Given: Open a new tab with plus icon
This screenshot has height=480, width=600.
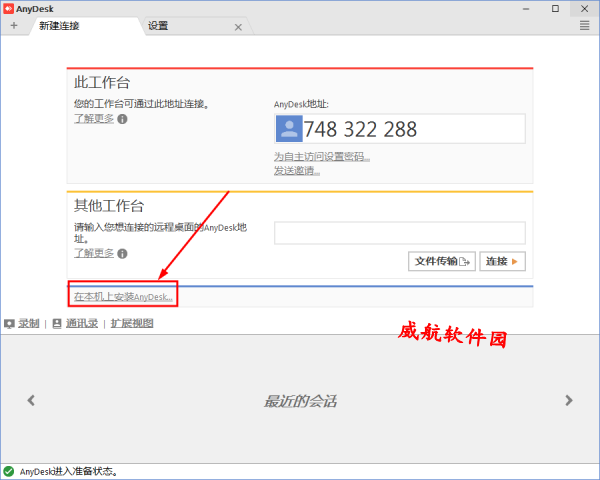Looking at the screenshot, I should coord(14,26).
